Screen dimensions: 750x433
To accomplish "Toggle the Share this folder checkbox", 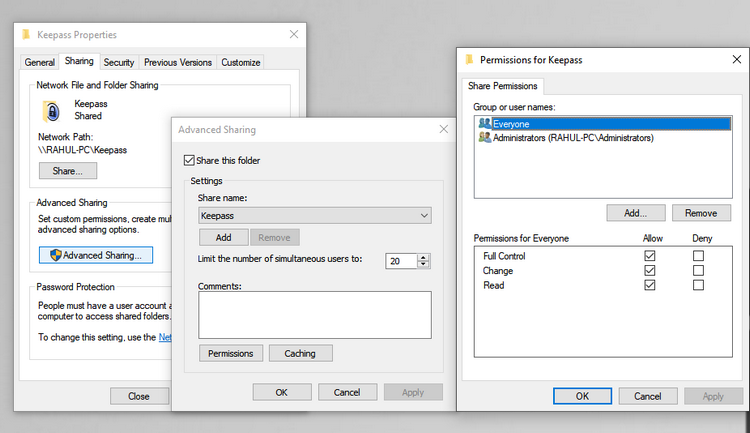I will tap(189, 160).
